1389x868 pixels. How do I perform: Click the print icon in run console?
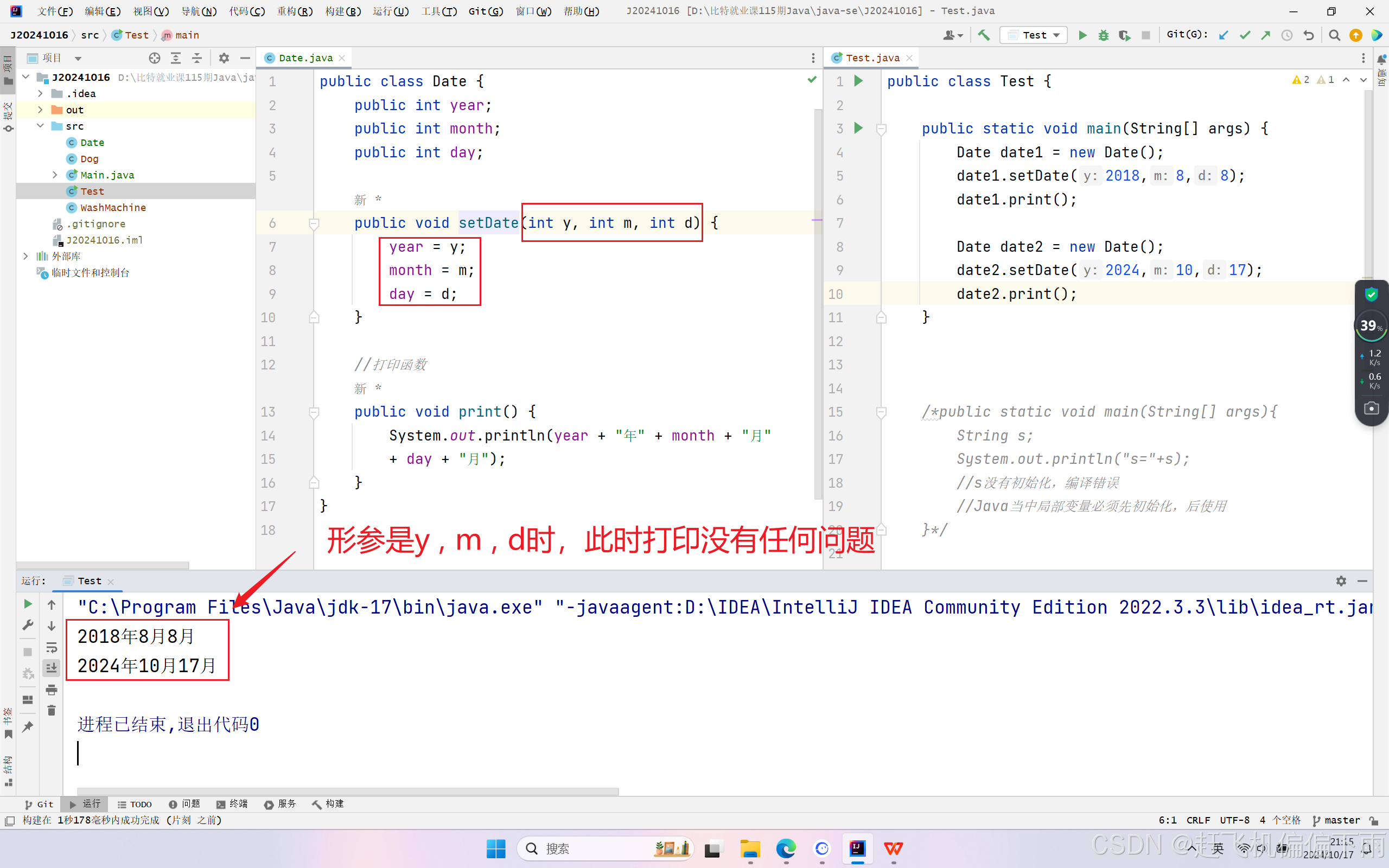(52, 690)
